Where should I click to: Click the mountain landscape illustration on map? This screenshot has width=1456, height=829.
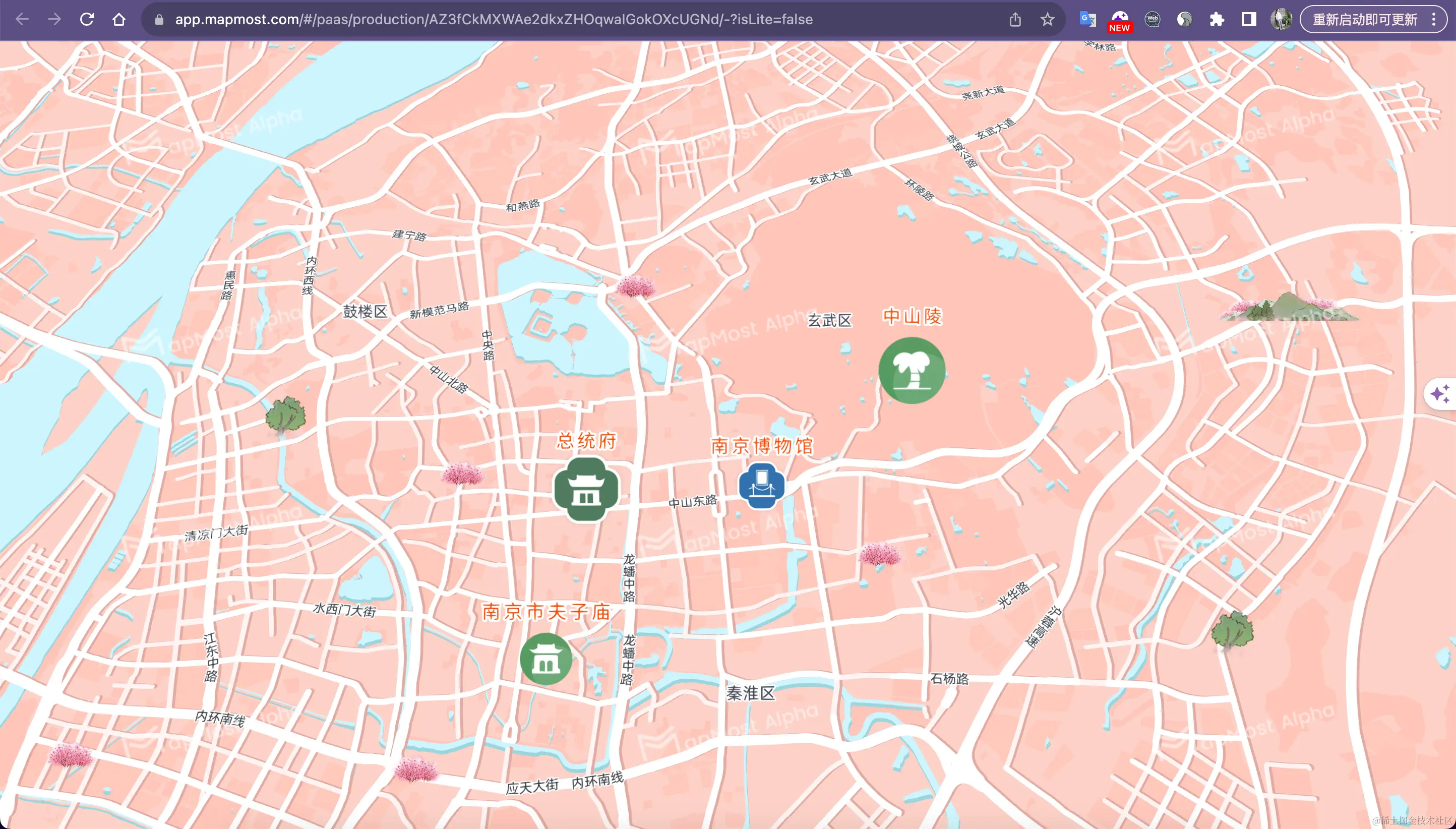(1289, 308)
